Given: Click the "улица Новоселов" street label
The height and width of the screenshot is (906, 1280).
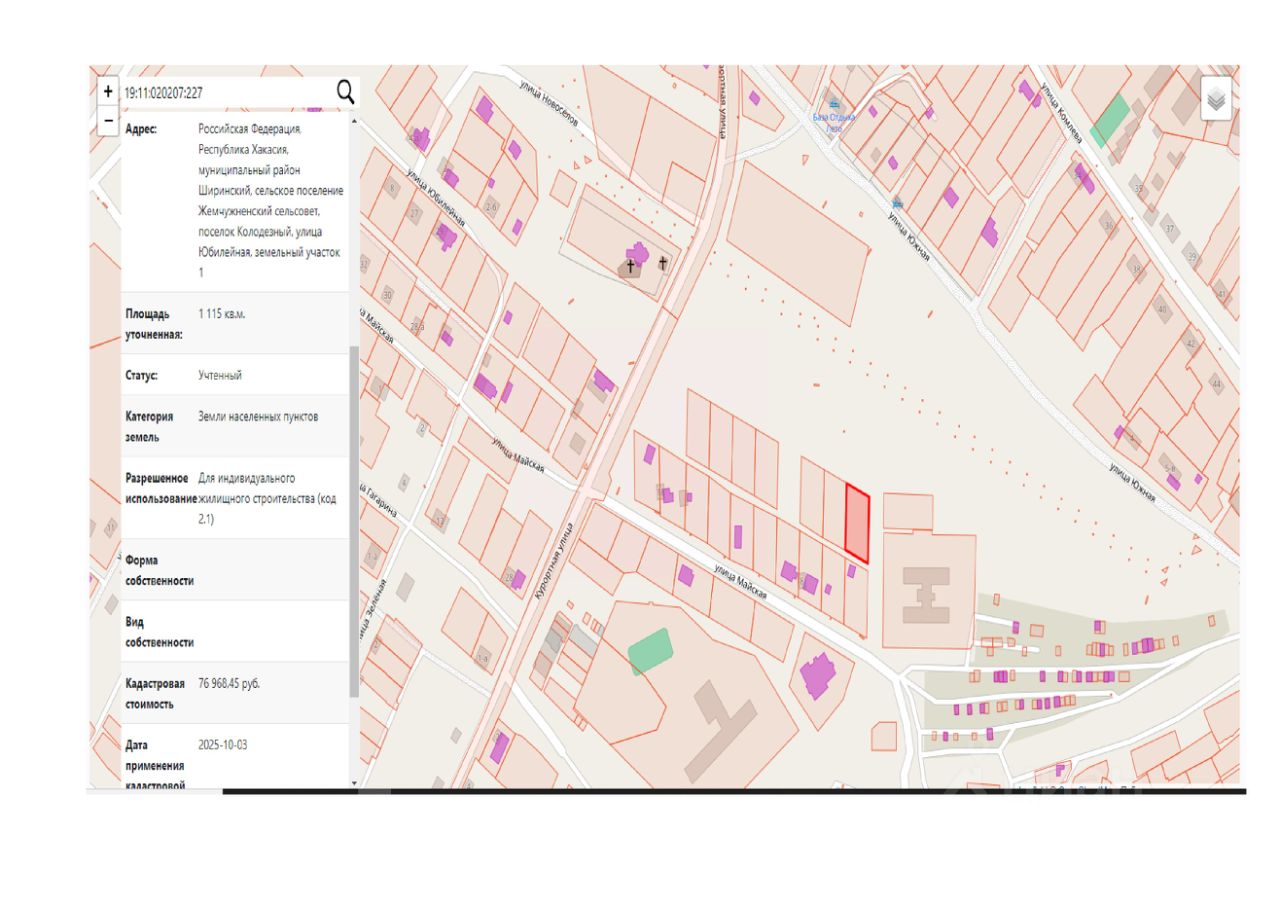Looking at the screenshot, I should (549, 102).
